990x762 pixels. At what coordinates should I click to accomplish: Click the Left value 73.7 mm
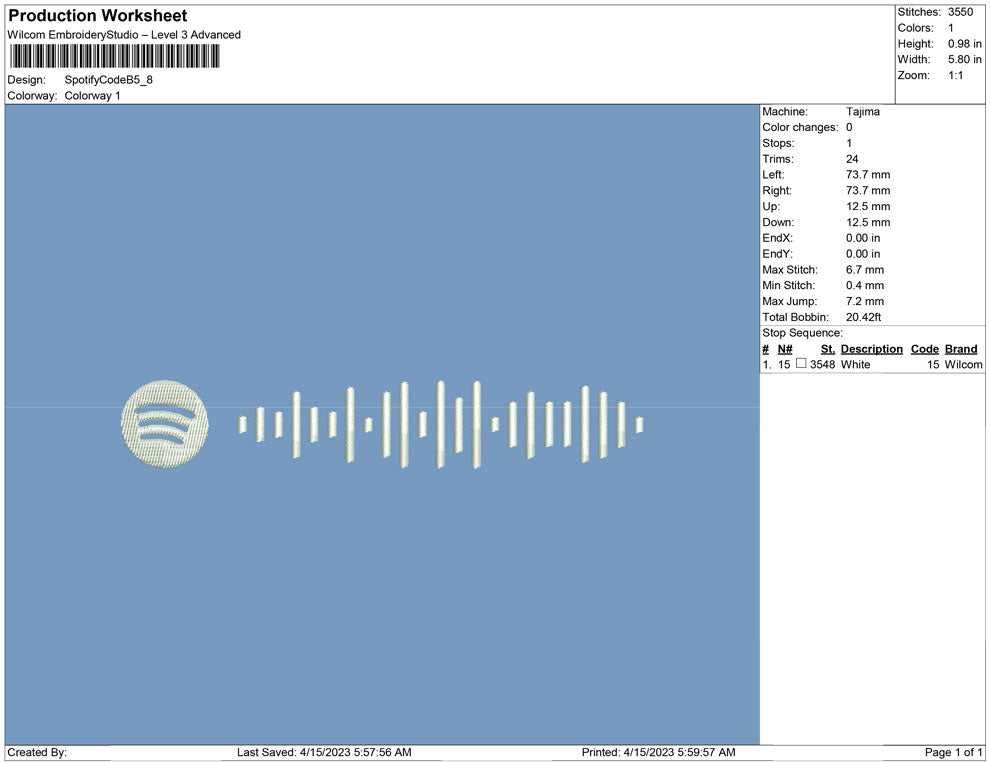(x=868, y=175)
